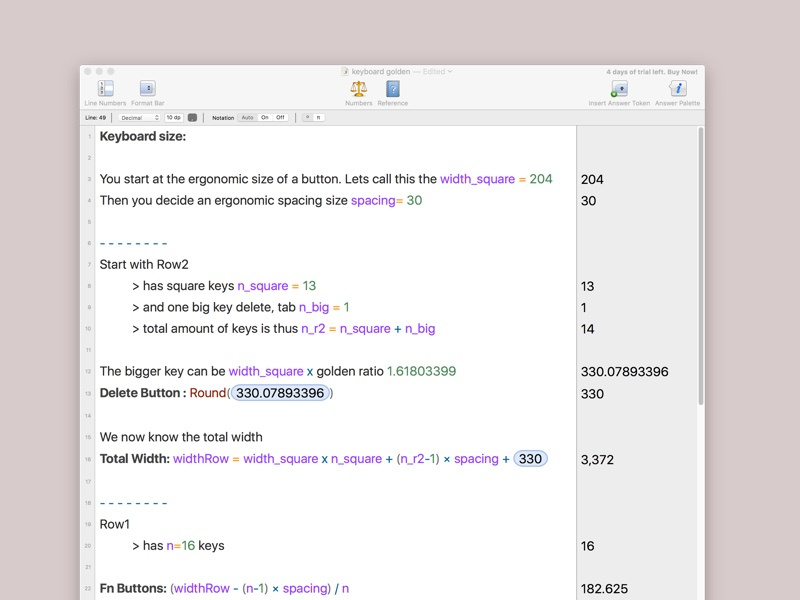
Task: Open the Answer Palette icon
Action: 678,89
